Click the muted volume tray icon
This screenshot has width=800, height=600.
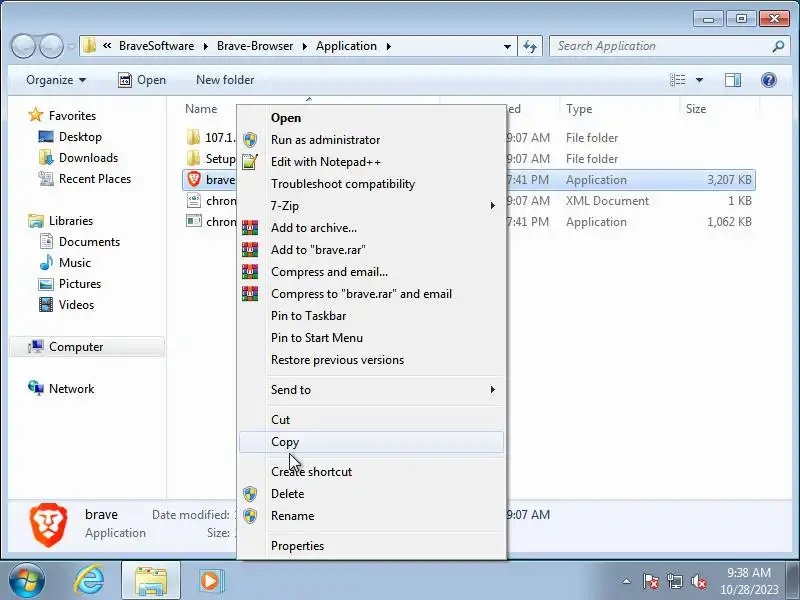pyautogui.click(x=698, y=582)
